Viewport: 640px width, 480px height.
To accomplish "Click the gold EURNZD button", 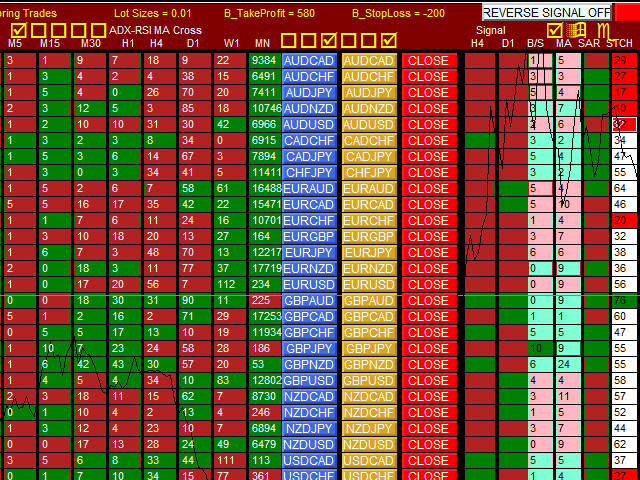I will coord(369,269).
